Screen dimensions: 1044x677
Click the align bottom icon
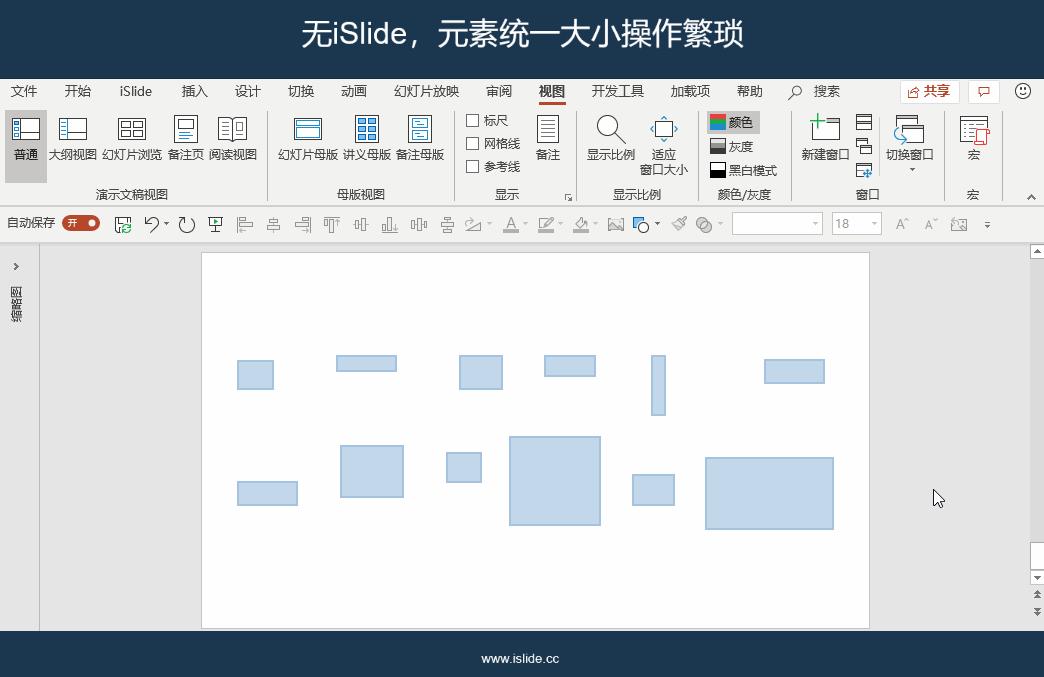click(x=390, y=225)
